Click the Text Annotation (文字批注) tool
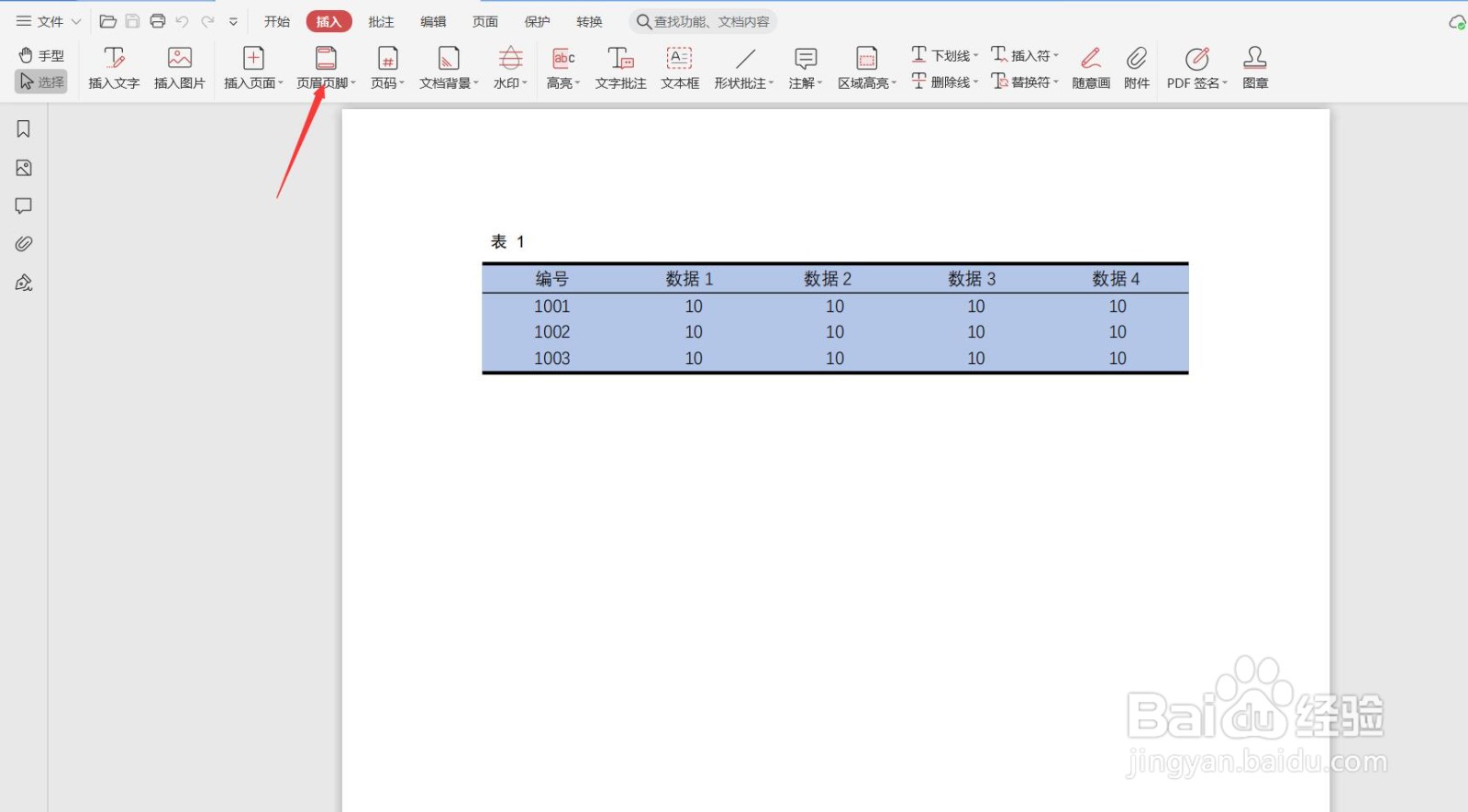Image resolution: width=1468 pixels, height=812 pixels. [x=621, y=68]
